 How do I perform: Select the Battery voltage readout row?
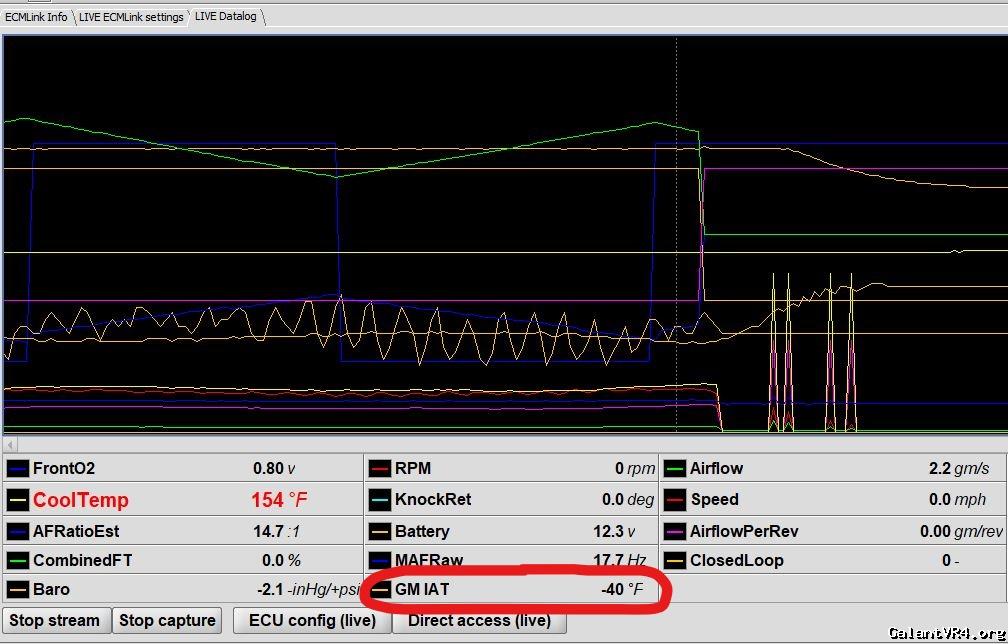pos(510,531)
